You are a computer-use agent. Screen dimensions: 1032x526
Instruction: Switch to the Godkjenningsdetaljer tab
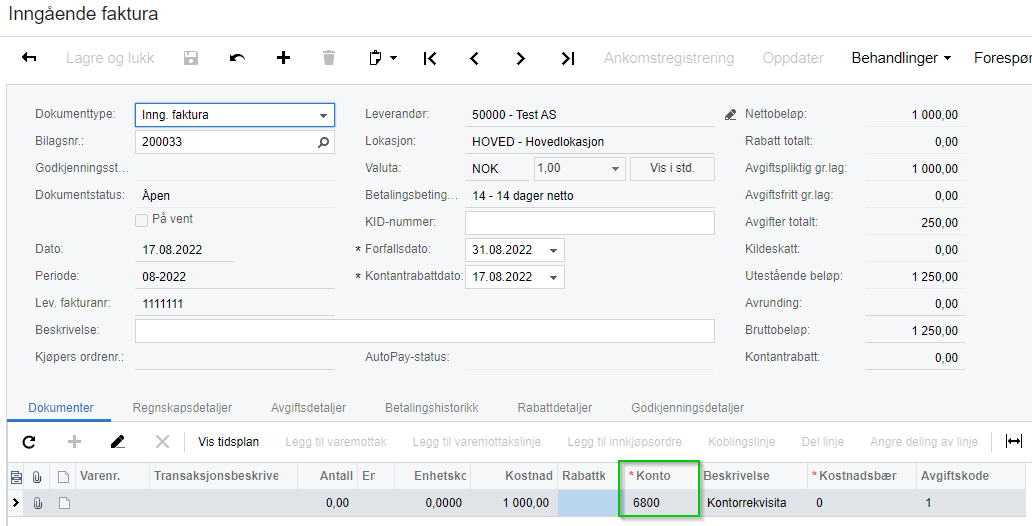point(687,408)
